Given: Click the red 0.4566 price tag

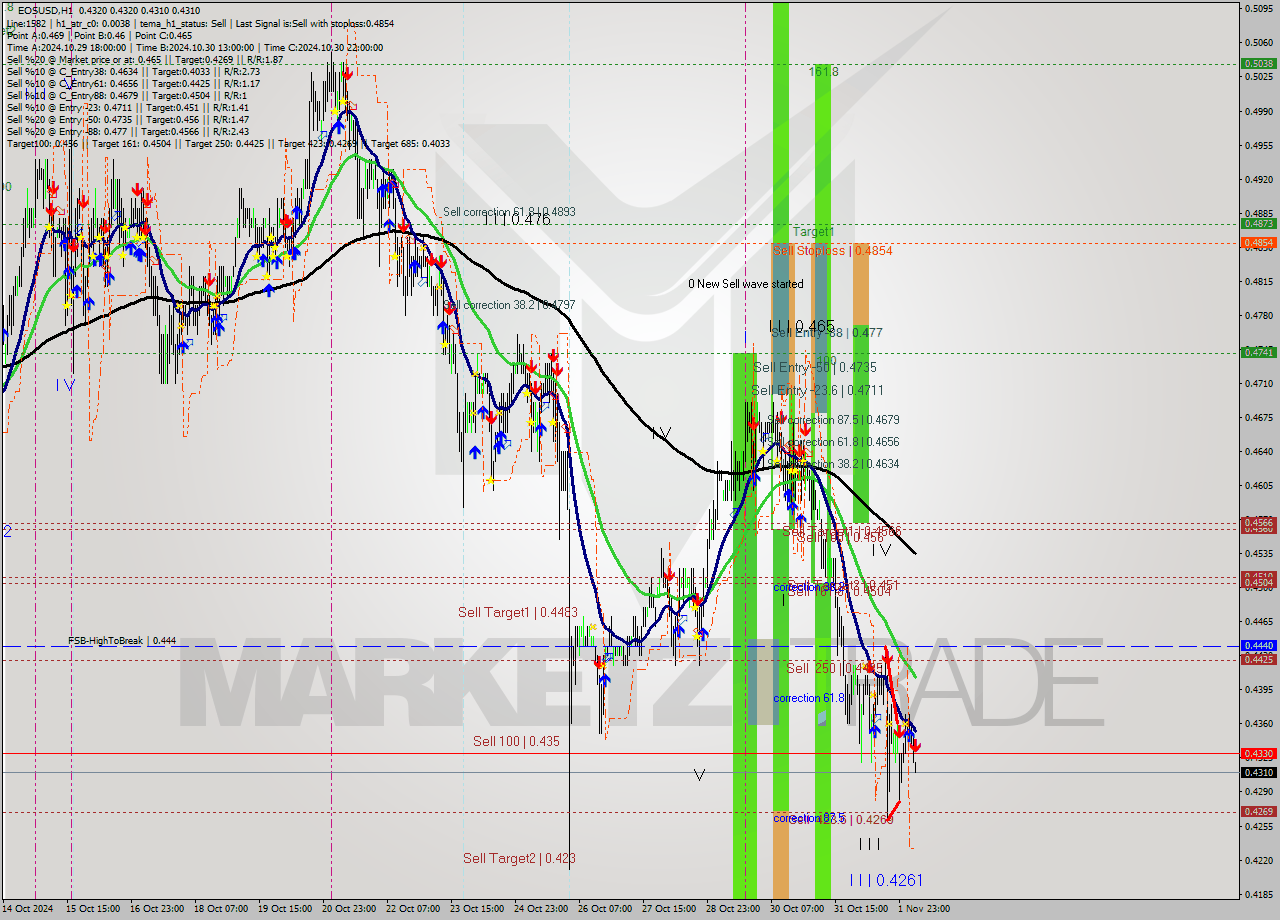Looking at the screenshot, I should [x=1258, y=522].
